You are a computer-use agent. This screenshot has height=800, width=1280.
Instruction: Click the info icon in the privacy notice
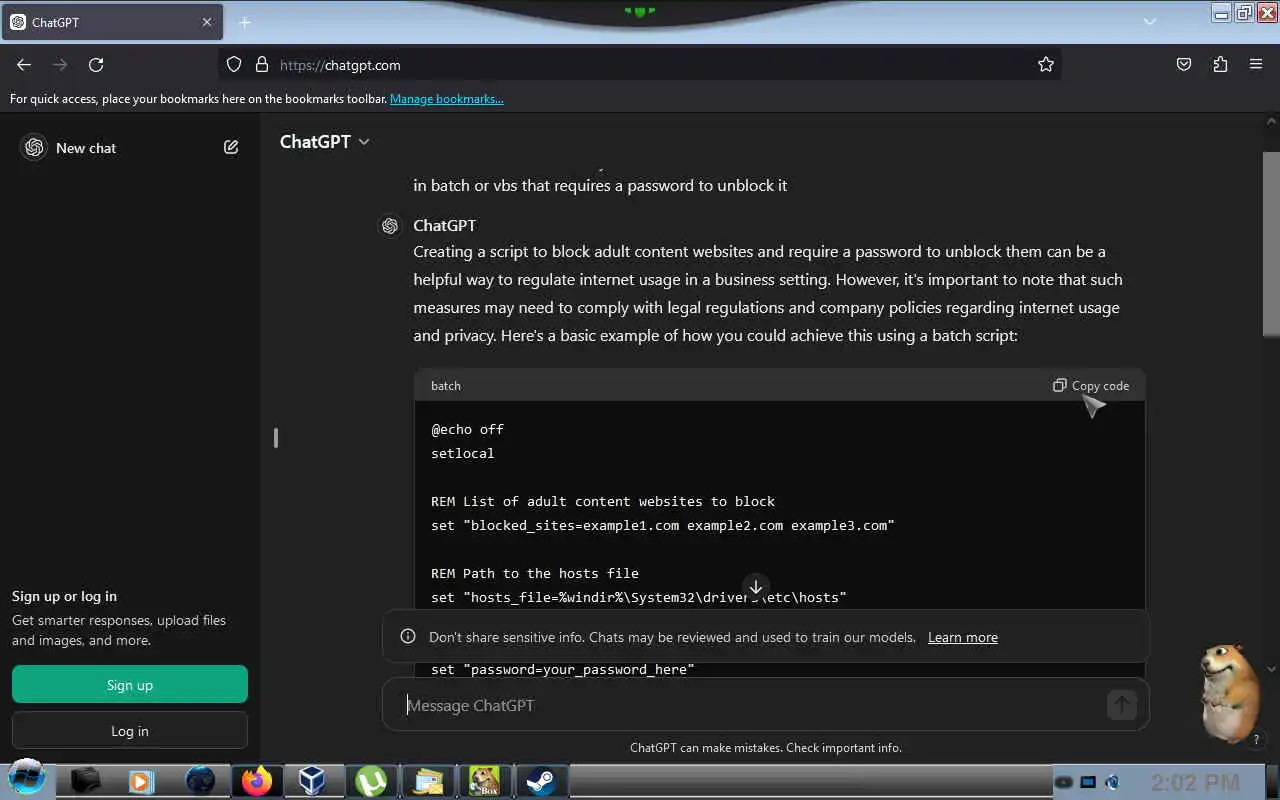coord(408,637)
